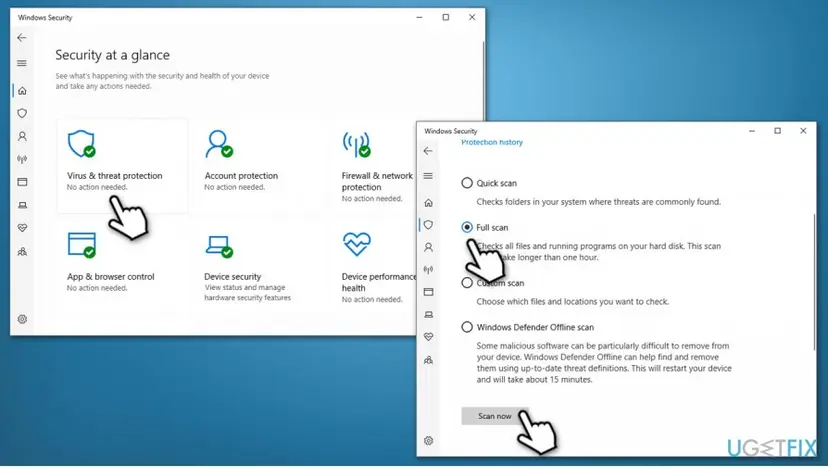Open Account protection label
The image size is (828, 467).
pos(241,176)
